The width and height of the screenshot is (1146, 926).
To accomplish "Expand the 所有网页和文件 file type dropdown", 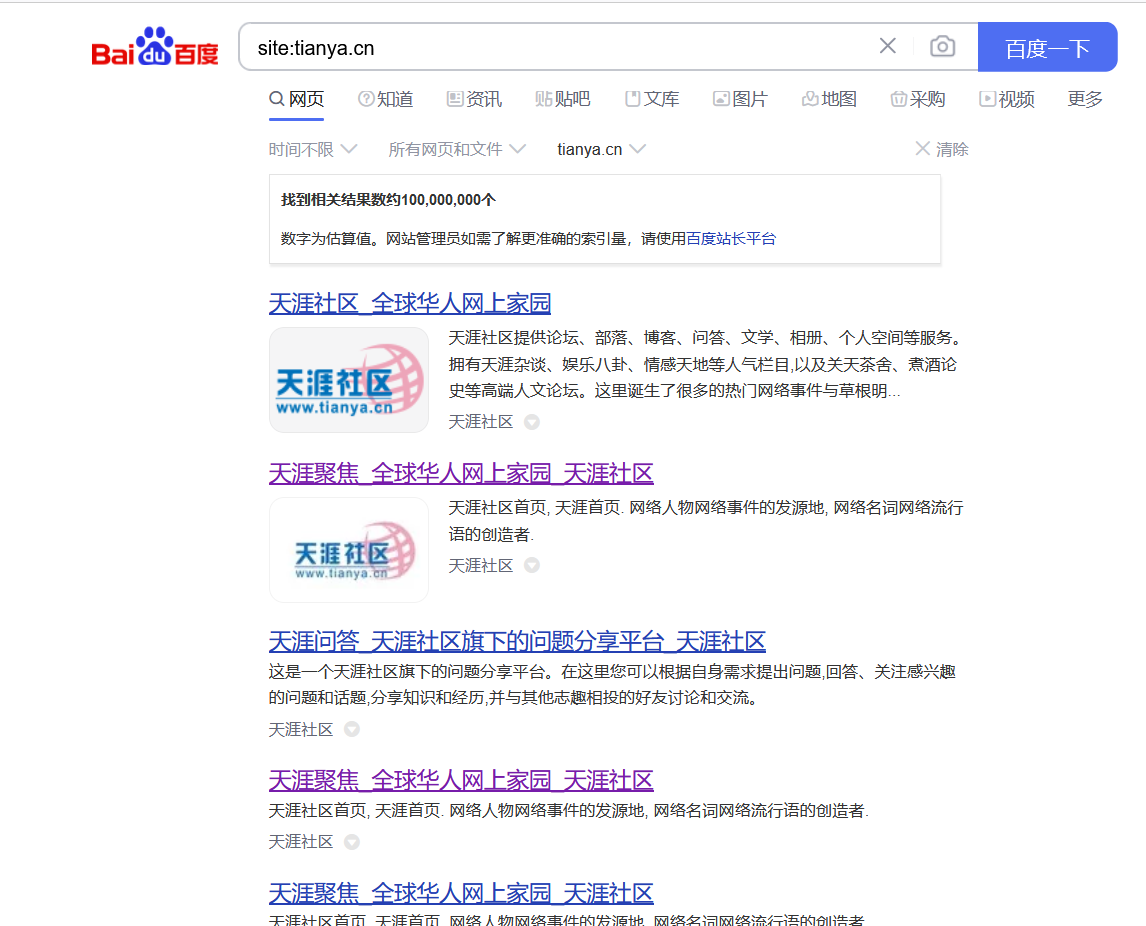I will (457, 149).
